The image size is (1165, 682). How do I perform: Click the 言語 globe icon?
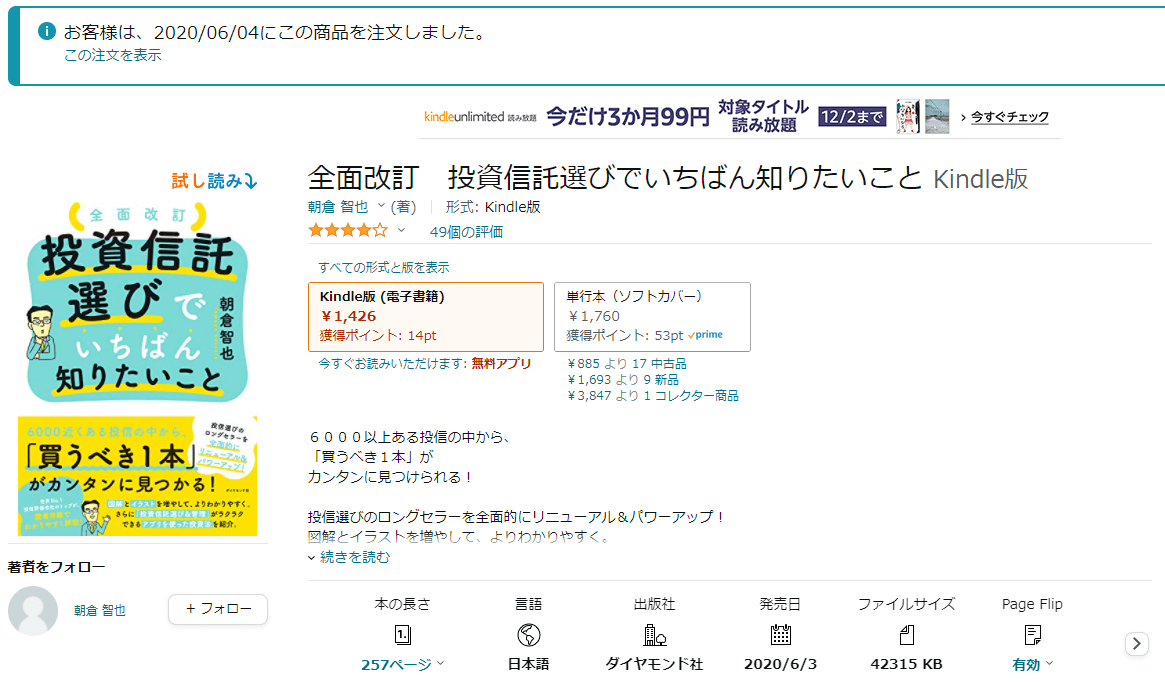pyautogui.click(x=528, y=635)
